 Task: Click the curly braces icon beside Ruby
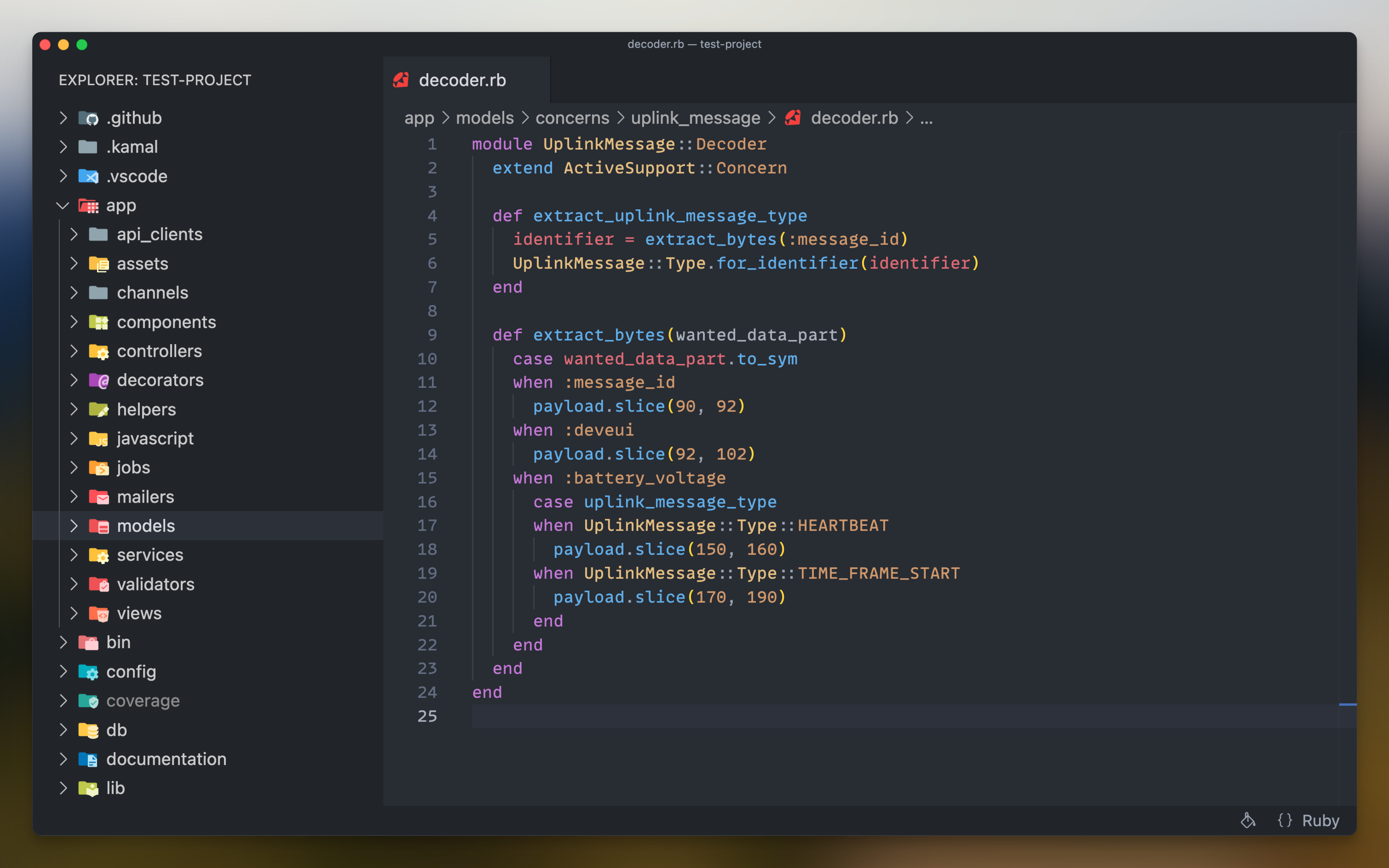tap(1285, 820)
